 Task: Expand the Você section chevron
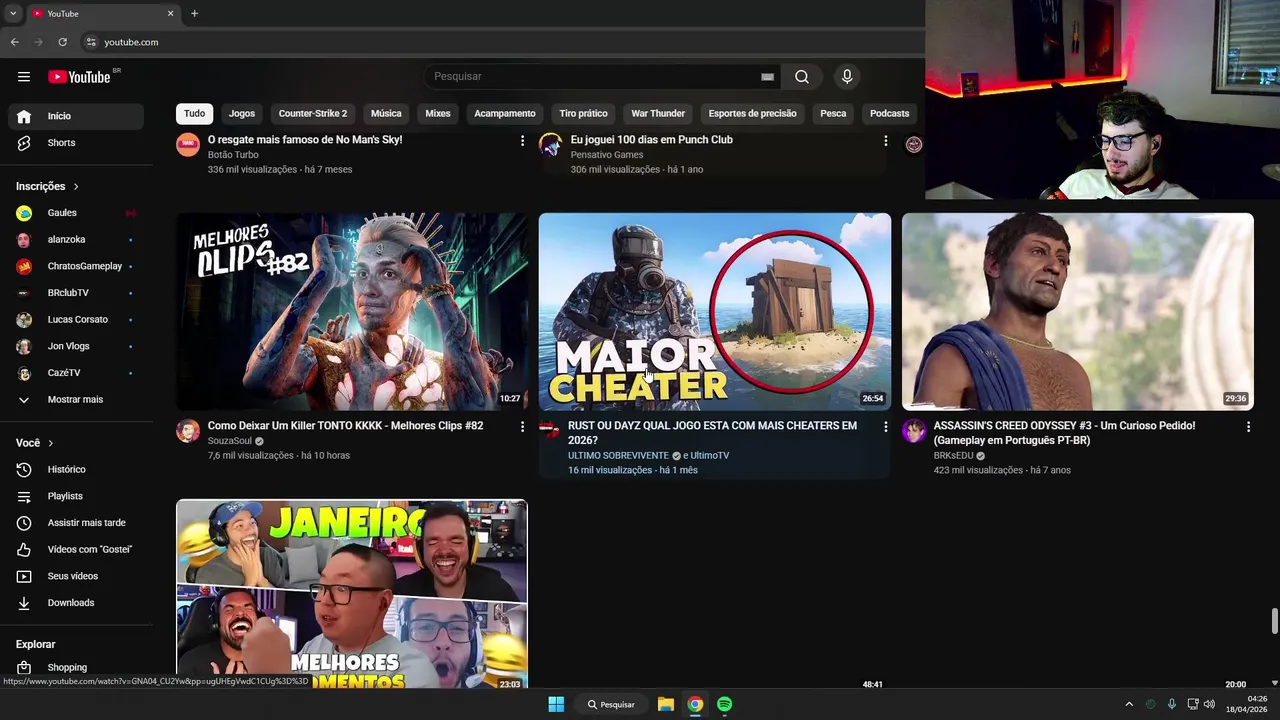tap(51, 443)
